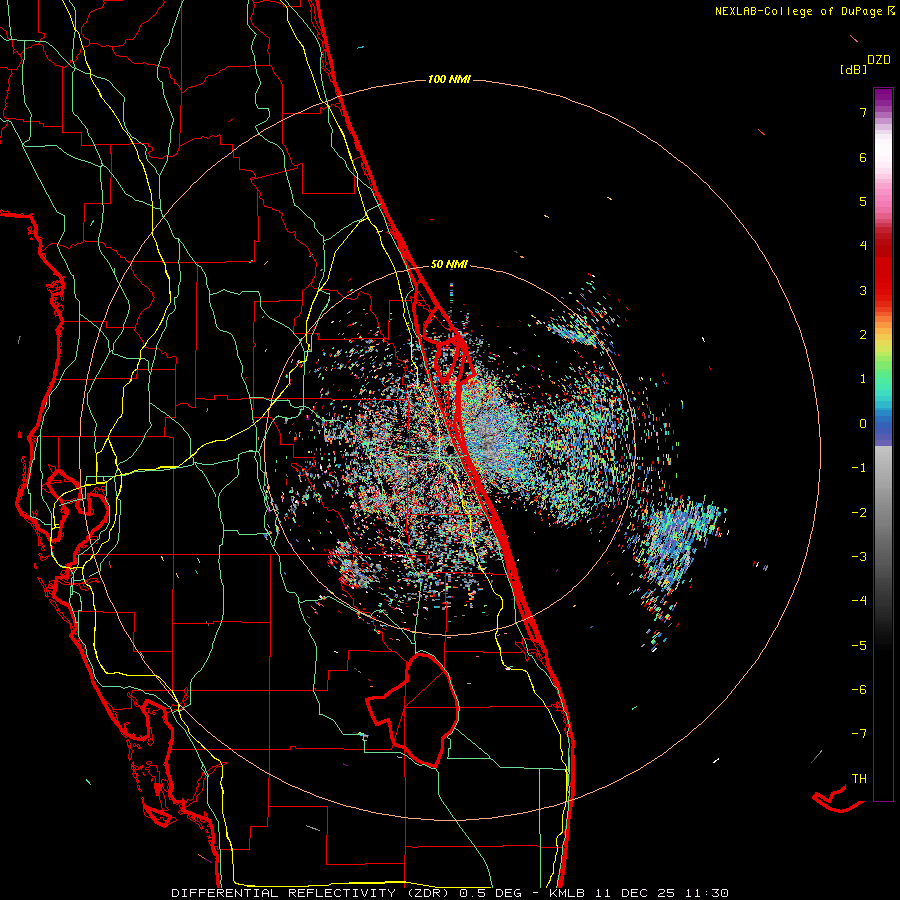The width and height of the screenshot is (900, 900).
Task: Click the "KMLB 11 DEC 25 11:30" timestamp
Action: point(639,893)
